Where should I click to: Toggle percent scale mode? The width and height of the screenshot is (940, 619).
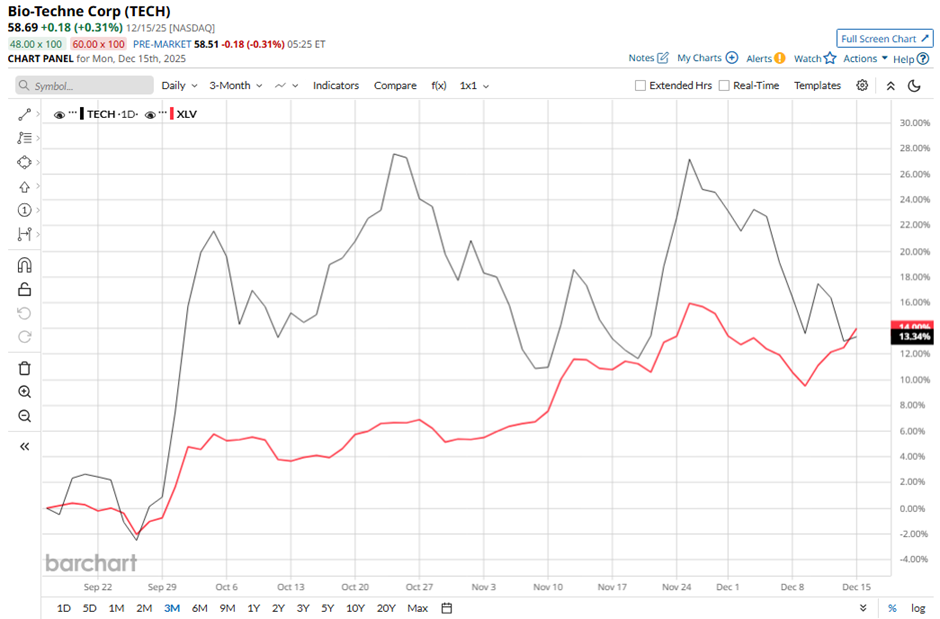892,608
